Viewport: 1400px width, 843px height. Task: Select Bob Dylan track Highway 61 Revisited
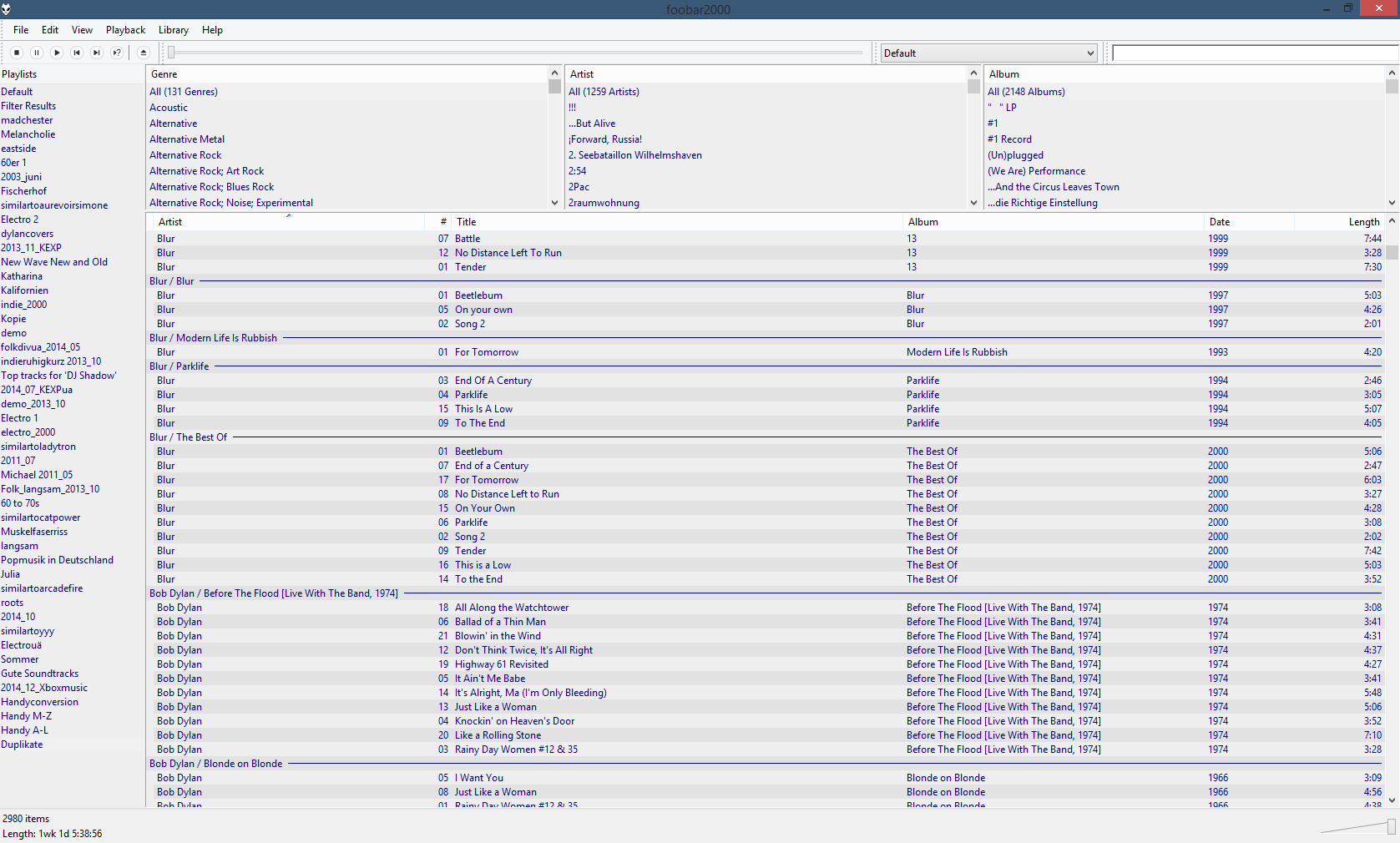click(766, 664)
